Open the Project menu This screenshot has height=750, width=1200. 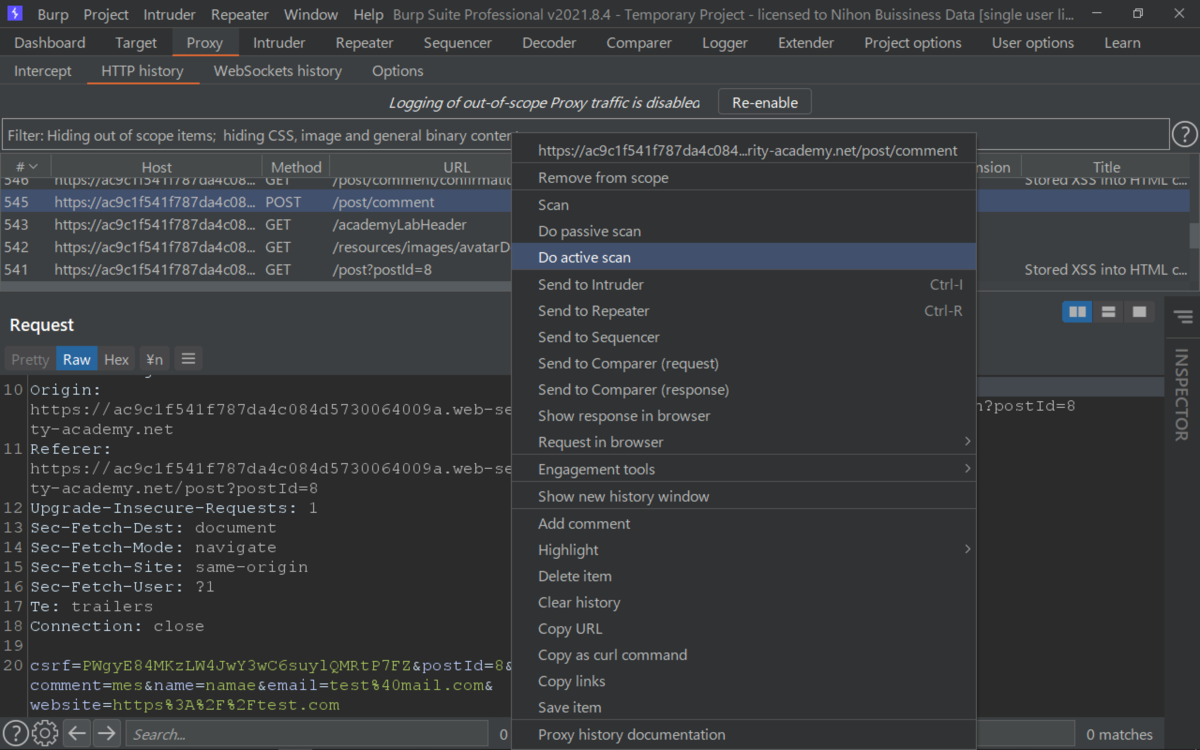[106, 15]
